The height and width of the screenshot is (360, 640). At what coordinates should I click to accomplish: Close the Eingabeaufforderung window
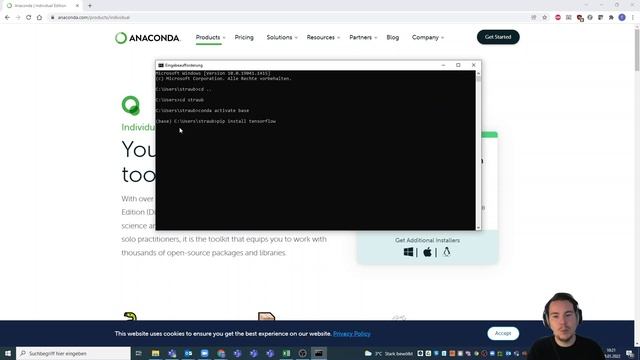point(473,65)
